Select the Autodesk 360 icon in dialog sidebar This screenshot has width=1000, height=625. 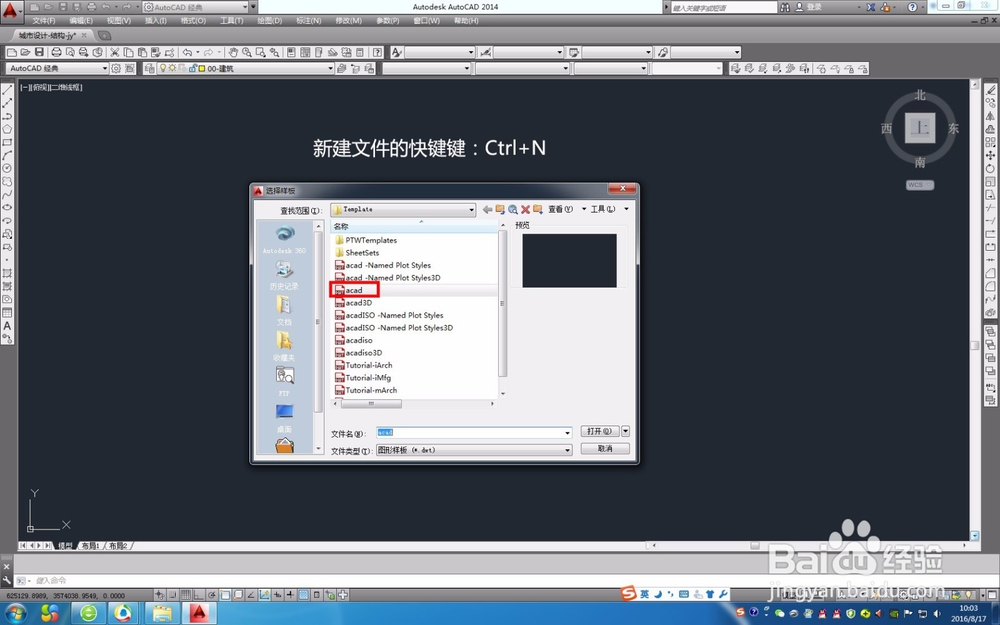(283, 233)
